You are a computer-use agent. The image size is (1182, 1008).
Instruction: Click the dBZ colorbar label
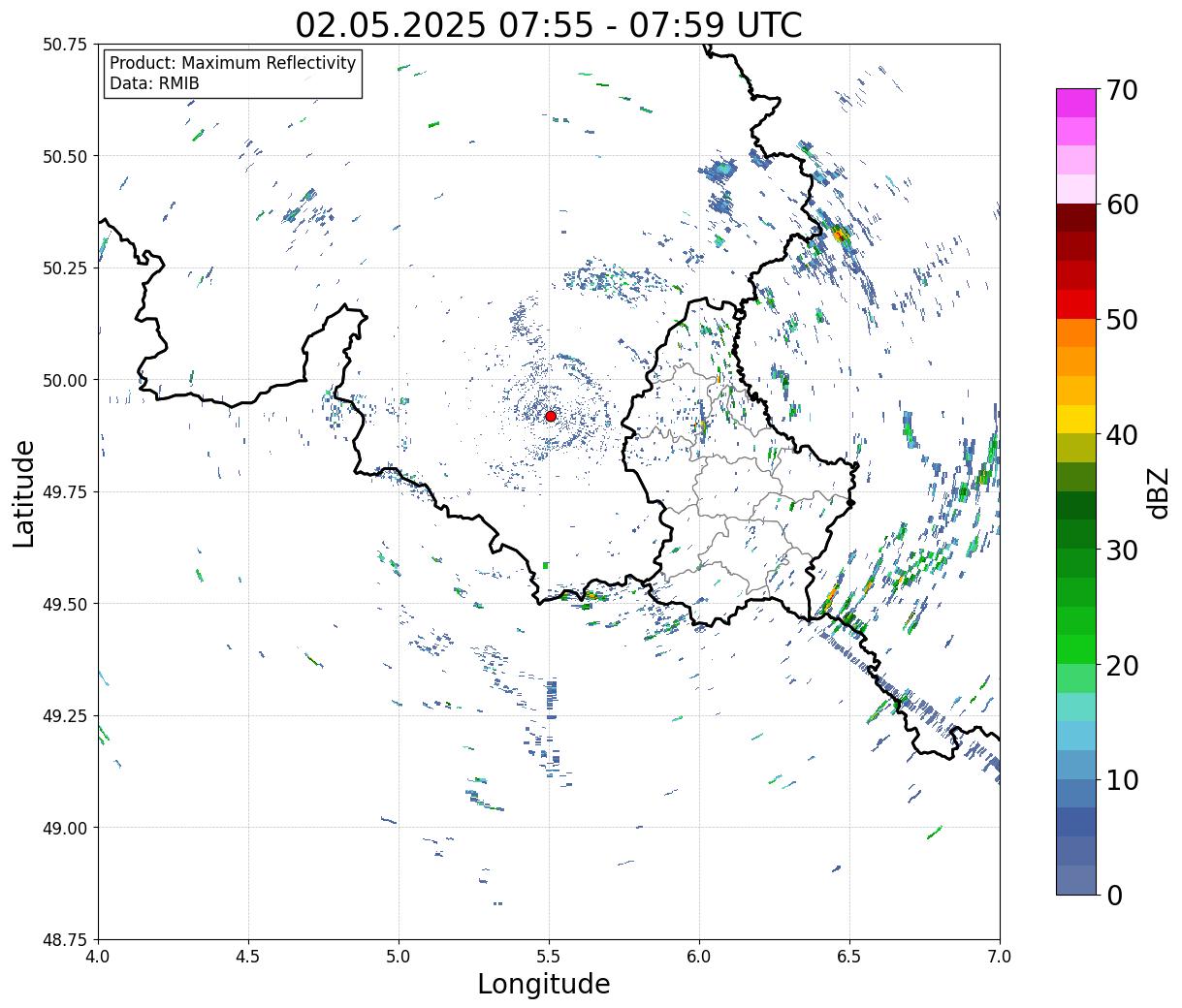coord(1157,491)
